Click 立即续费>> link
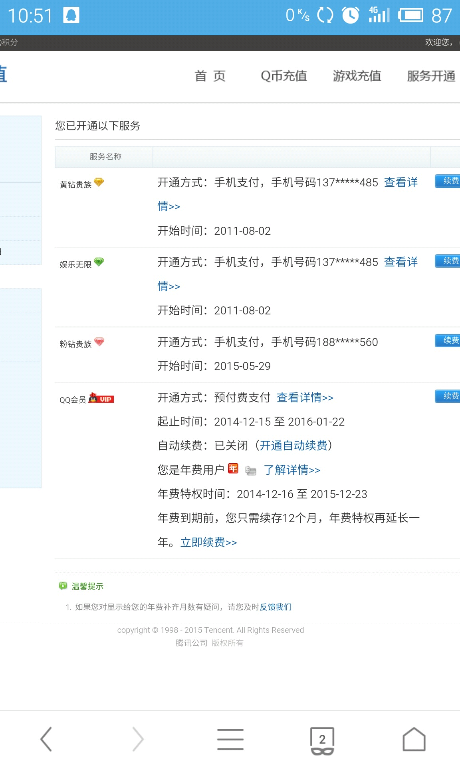Image resolution: width=460 pixels, height=768 pixels. pyautogui.click(x=209, y=543)
